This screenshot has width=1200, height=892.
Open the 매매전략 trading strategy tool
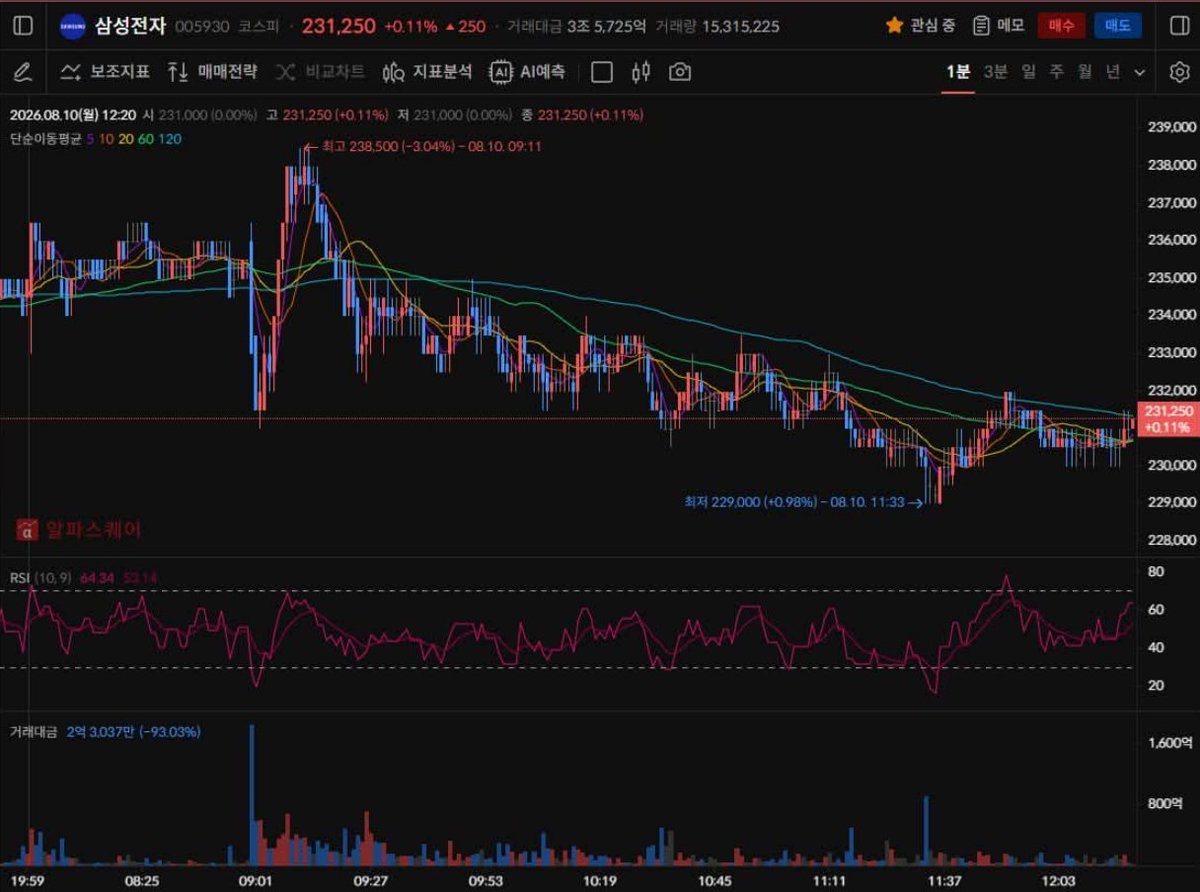coord(213,72)
